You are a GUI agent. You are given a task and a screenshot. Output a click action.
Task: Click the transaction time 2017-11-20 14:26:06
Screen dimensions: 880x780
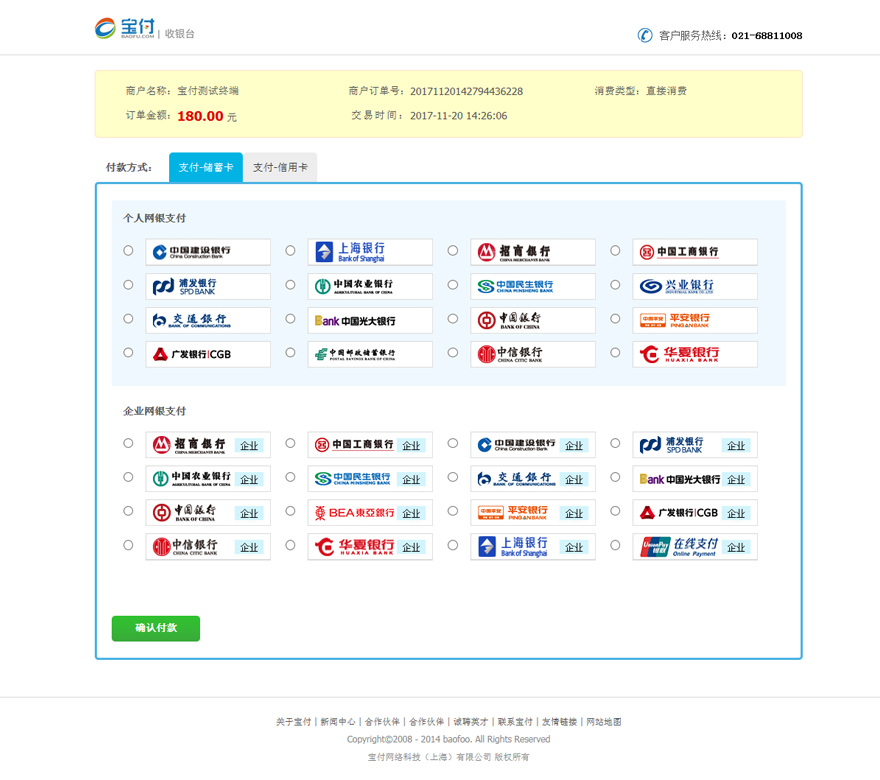coord(459,116)
